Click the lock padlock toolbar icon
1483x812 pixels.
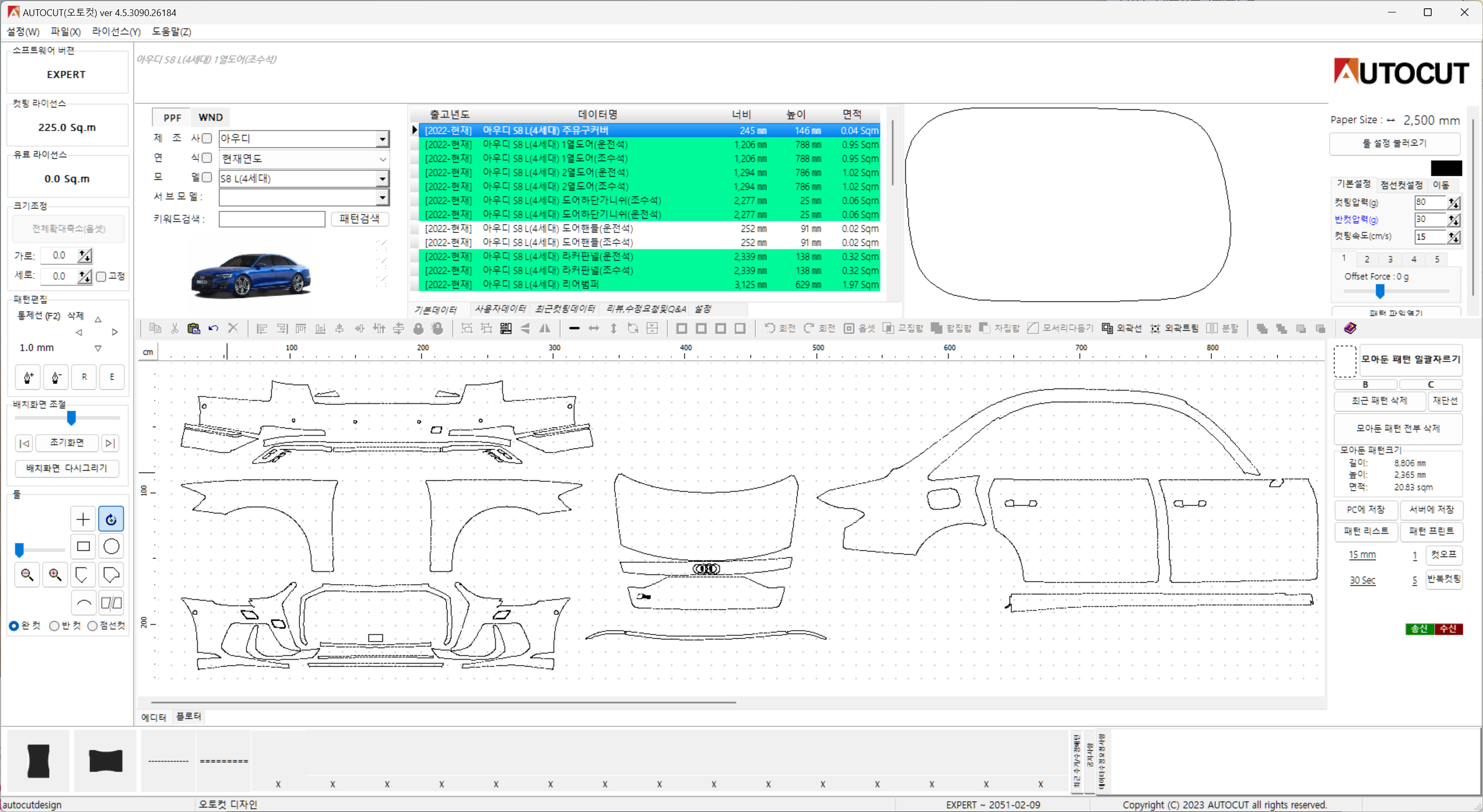click(x=419, y=328)
